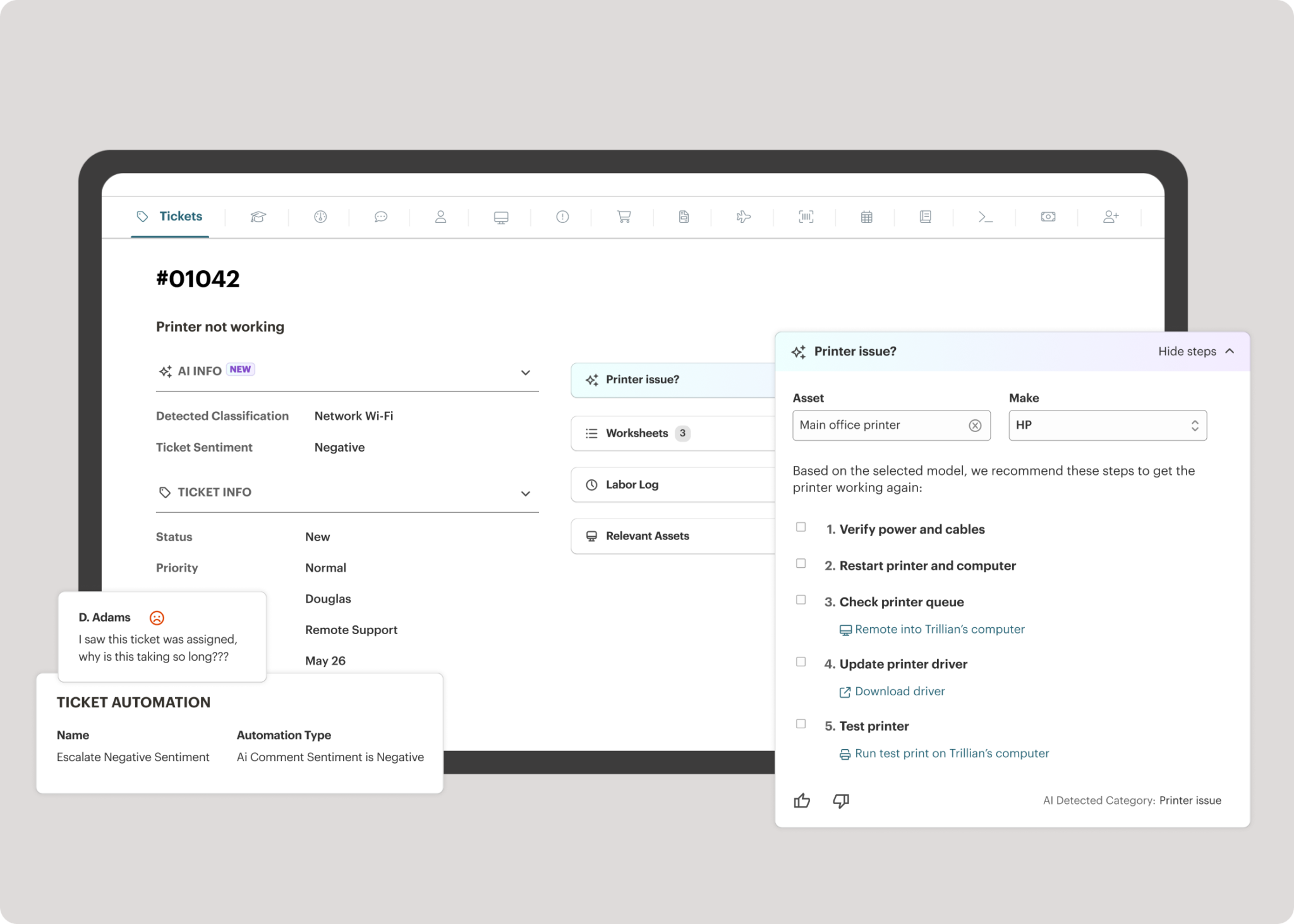
Task: Select the dashboard gauge icon in the toolbar
Action: [319, 217]
